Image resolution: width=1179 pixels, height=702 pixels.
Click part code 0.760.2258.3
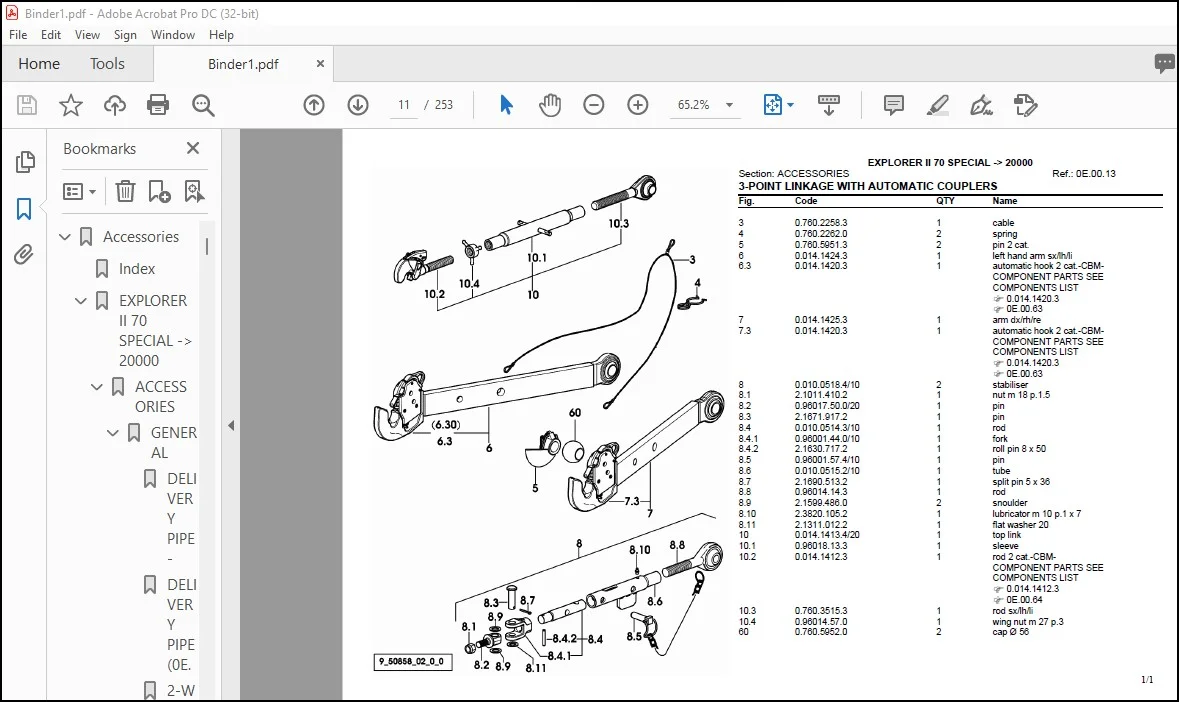820,223
